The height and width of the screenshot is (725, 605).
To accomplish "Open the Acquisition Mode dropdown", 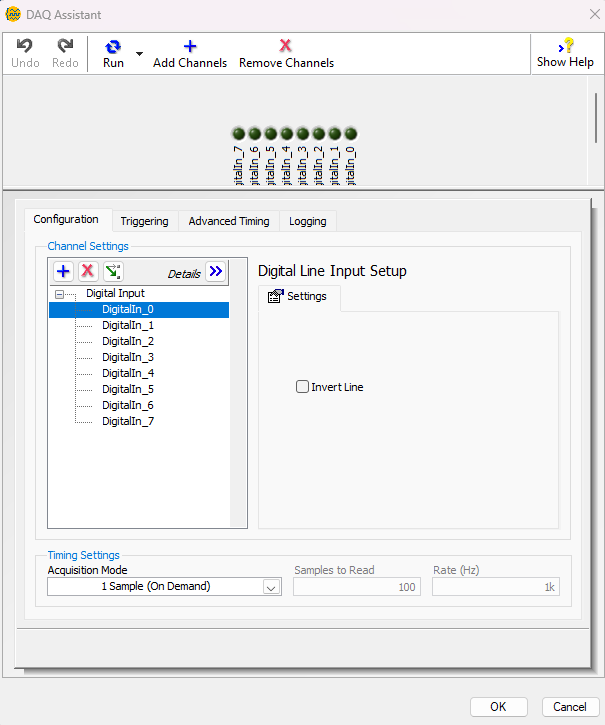I will (270, 587).
